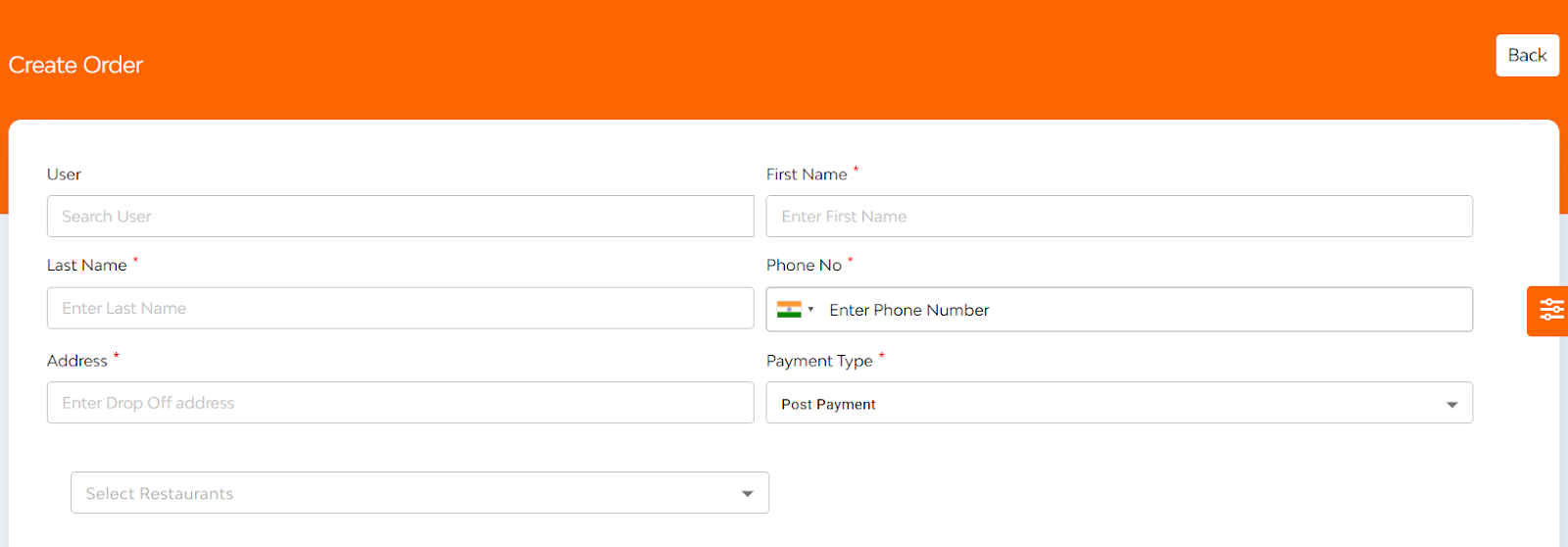
Task: Open the Select Restaurants dropdown
Action: [419, 493]
